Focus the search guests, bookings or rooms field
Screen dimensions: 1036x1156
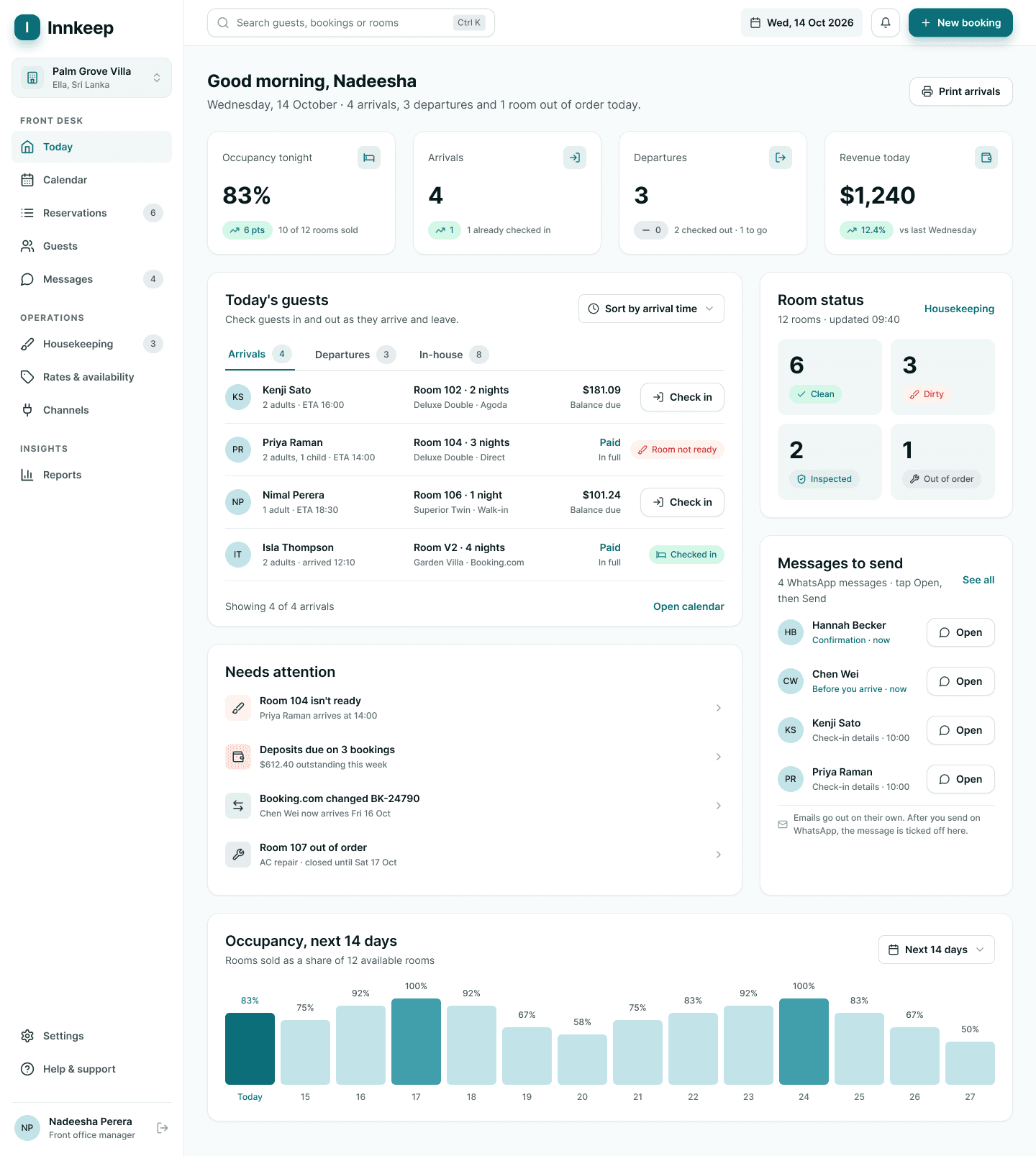pyautogui.click(x=351, y=23)
